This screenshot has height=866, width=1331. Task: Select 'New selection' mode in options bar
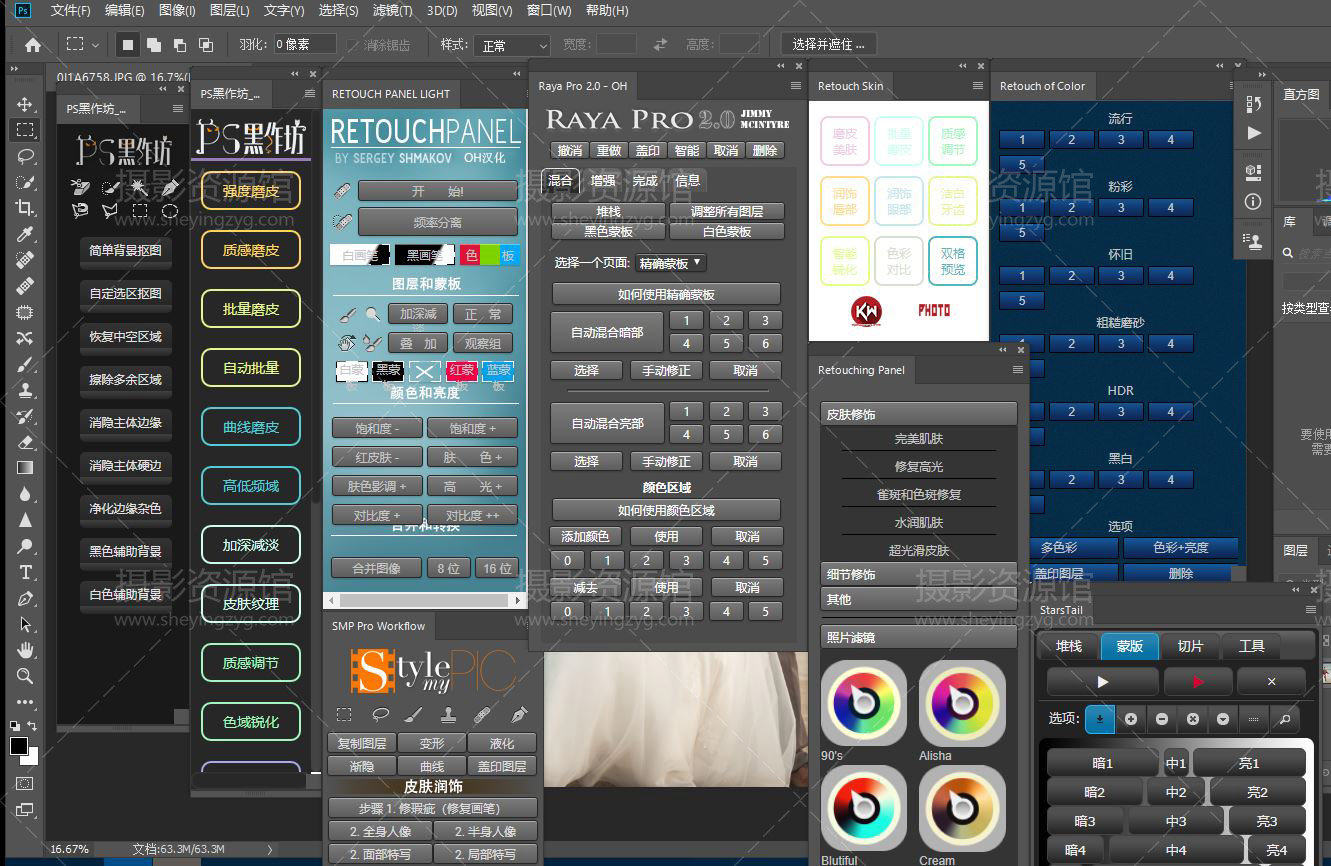[x=128, y=45]
